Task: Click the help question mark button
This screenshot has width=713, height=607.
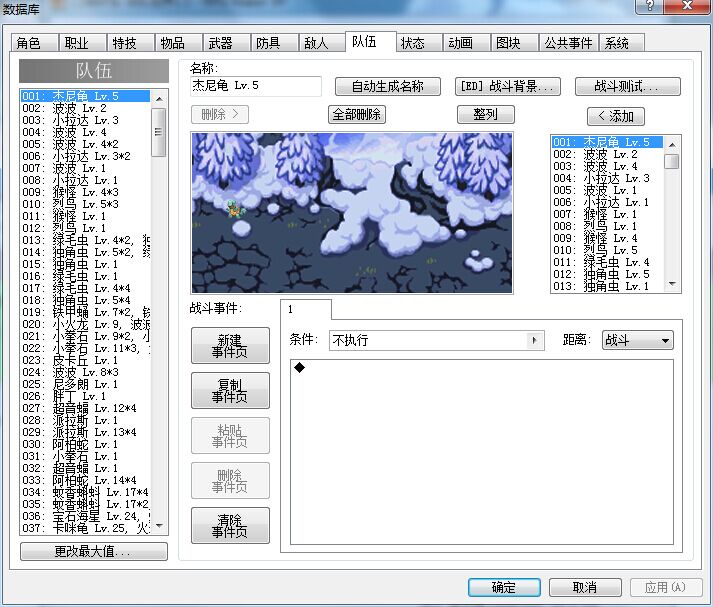Action: [x=649, y=6]
